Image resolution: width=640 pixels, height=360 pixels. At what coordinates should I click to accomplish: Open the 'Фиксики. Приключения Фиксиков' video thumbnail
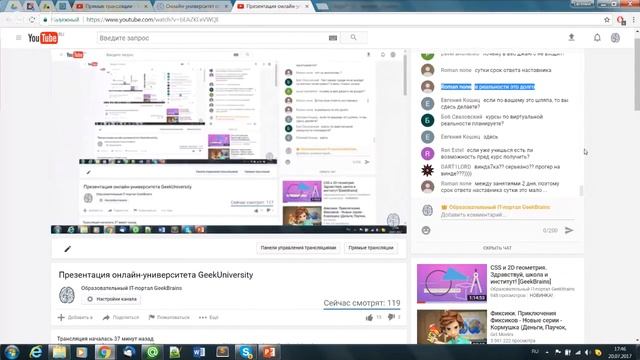pyautogui.click(x=452, y=327)
